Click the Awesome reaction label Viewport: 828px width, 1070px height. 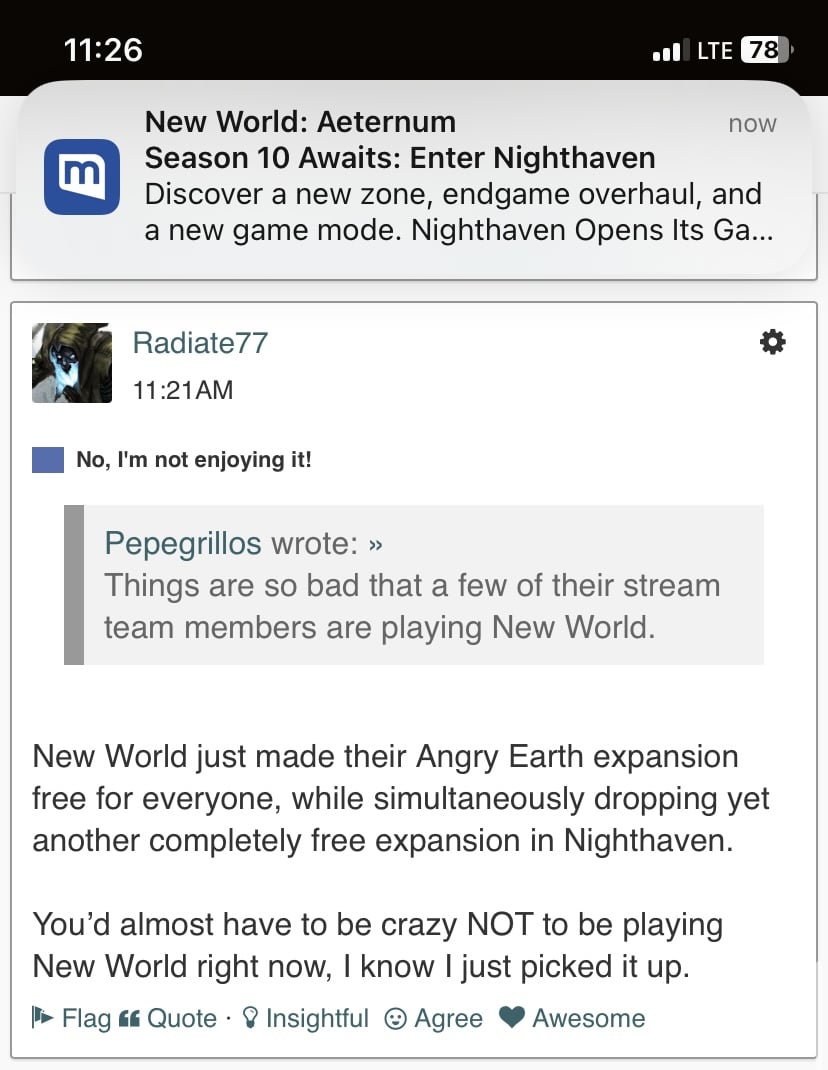[589, 1018]
